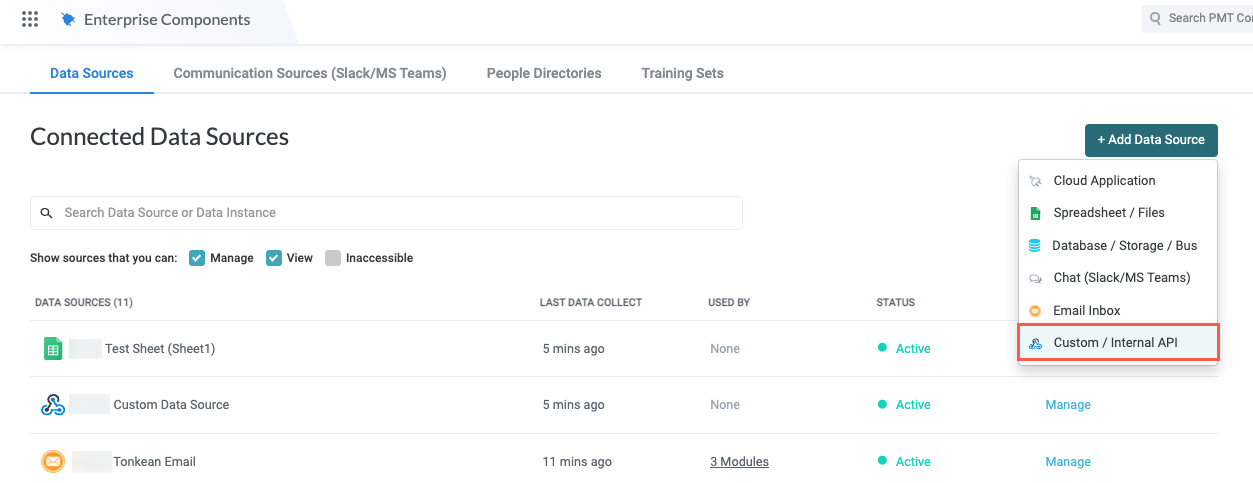The width and height of the screenshot is (1253, 483).
Task: Click the orange Tonkean Email envelope icon
Action: coord(53,462)
